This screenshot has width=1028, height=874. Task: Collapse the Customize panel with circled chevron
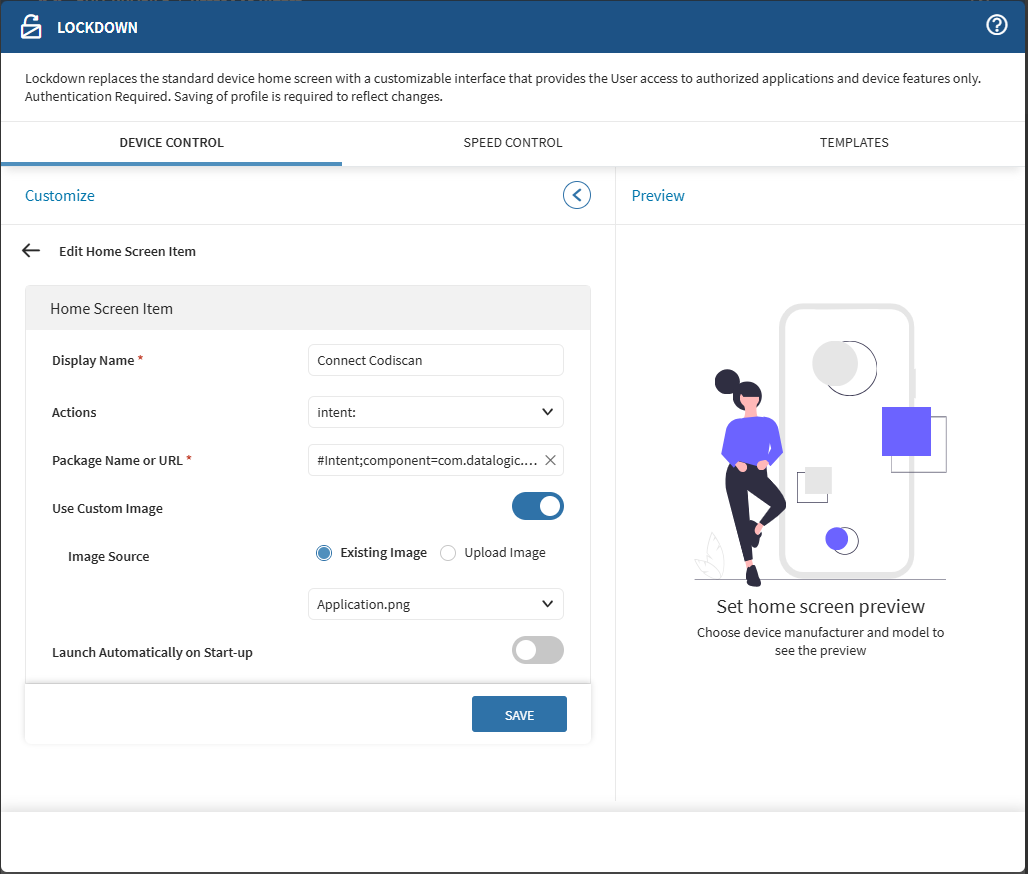[x=577, y=195]
